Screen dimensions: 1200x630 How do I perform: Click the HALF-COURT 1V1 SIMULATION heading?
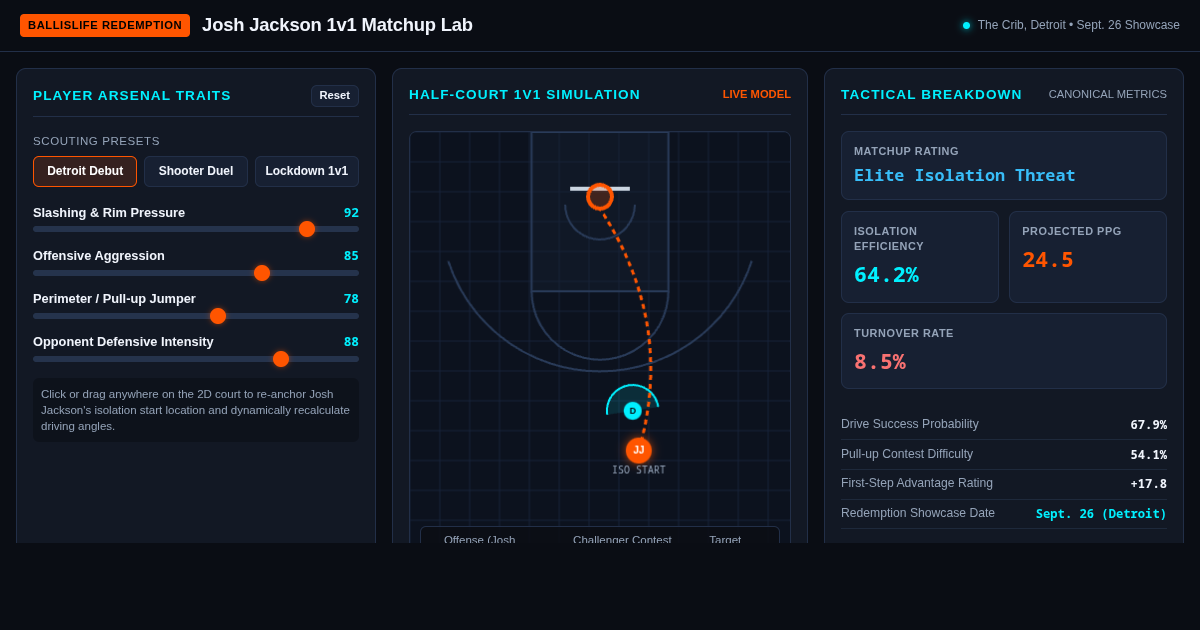coord(525,94)
